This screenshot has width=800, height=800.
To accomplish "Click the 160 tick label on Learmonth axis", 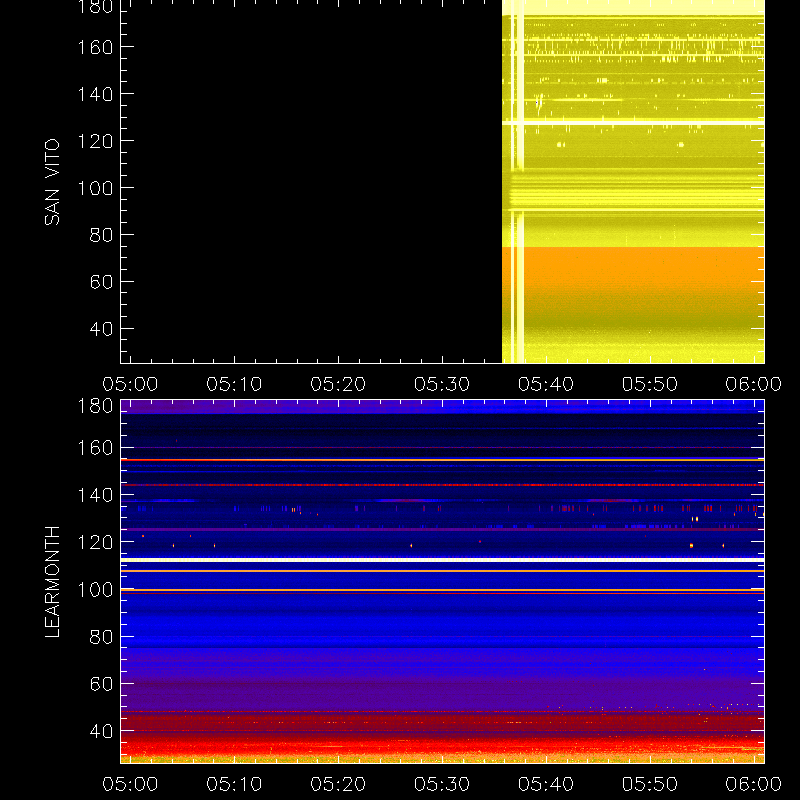I will coord(95,448).
